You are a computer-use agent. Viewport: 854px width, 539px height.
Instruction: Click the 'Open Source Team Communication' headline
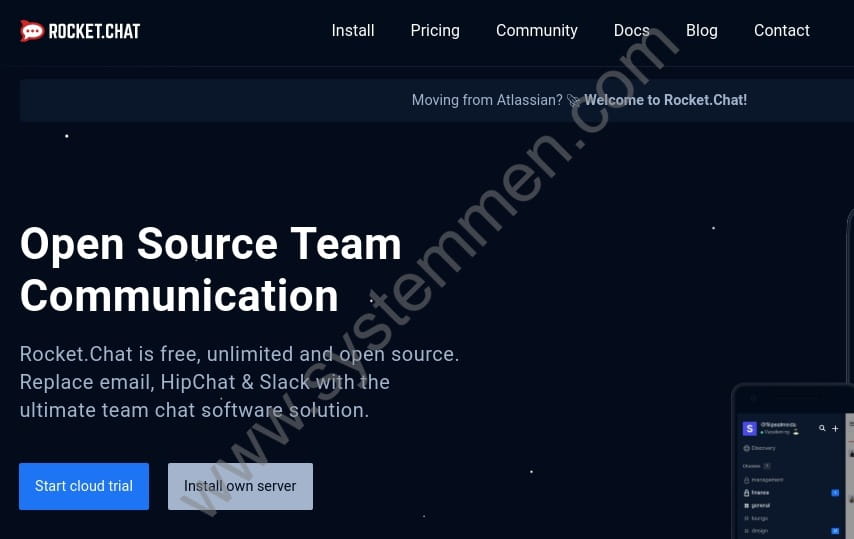(x=211, y=270)
